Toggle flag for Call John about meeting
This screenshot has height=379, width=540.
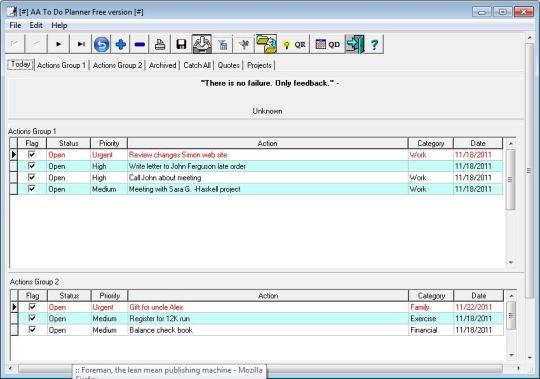click(x=32, y=177)
